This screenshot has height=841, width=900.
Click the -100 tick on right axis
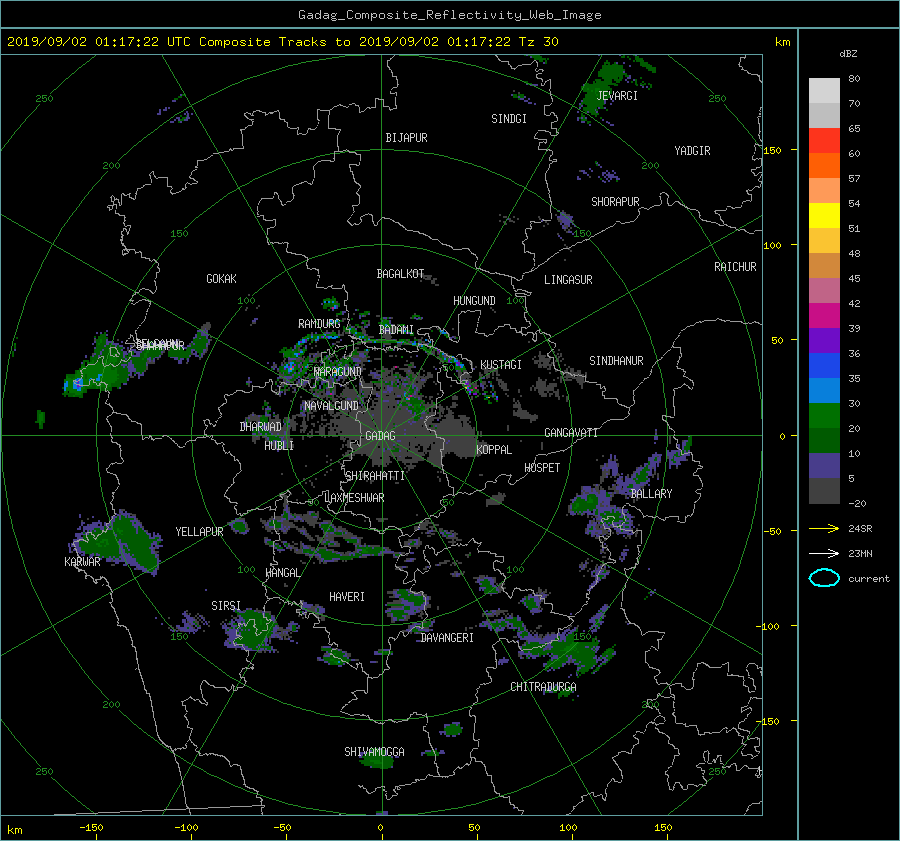pyautogui.click(x=770, y=626)
